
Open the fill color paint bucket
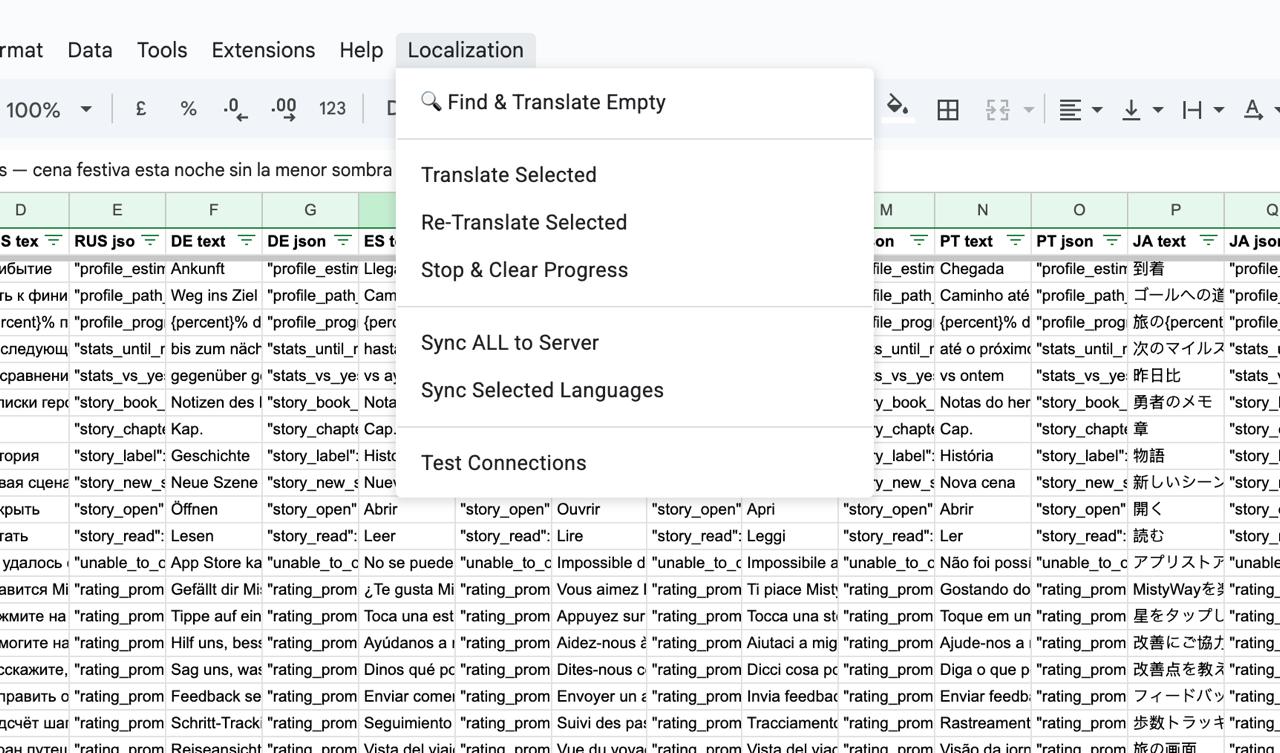898,108
